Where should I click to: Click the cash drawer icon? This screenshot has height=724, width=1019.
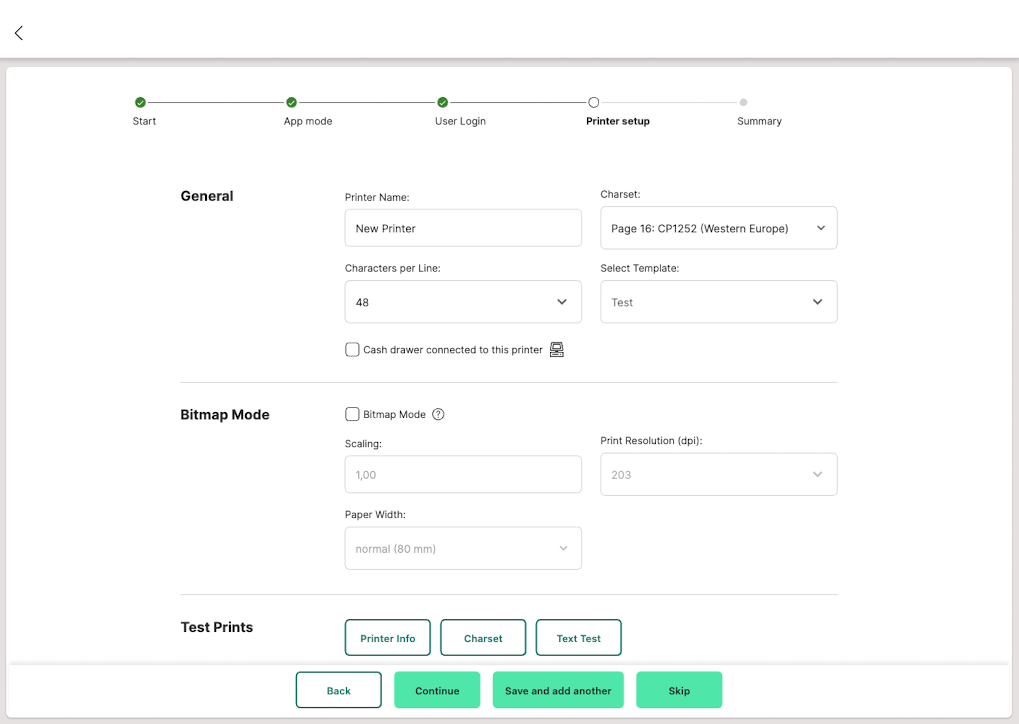pyautogui.click(x=557, y=350)
